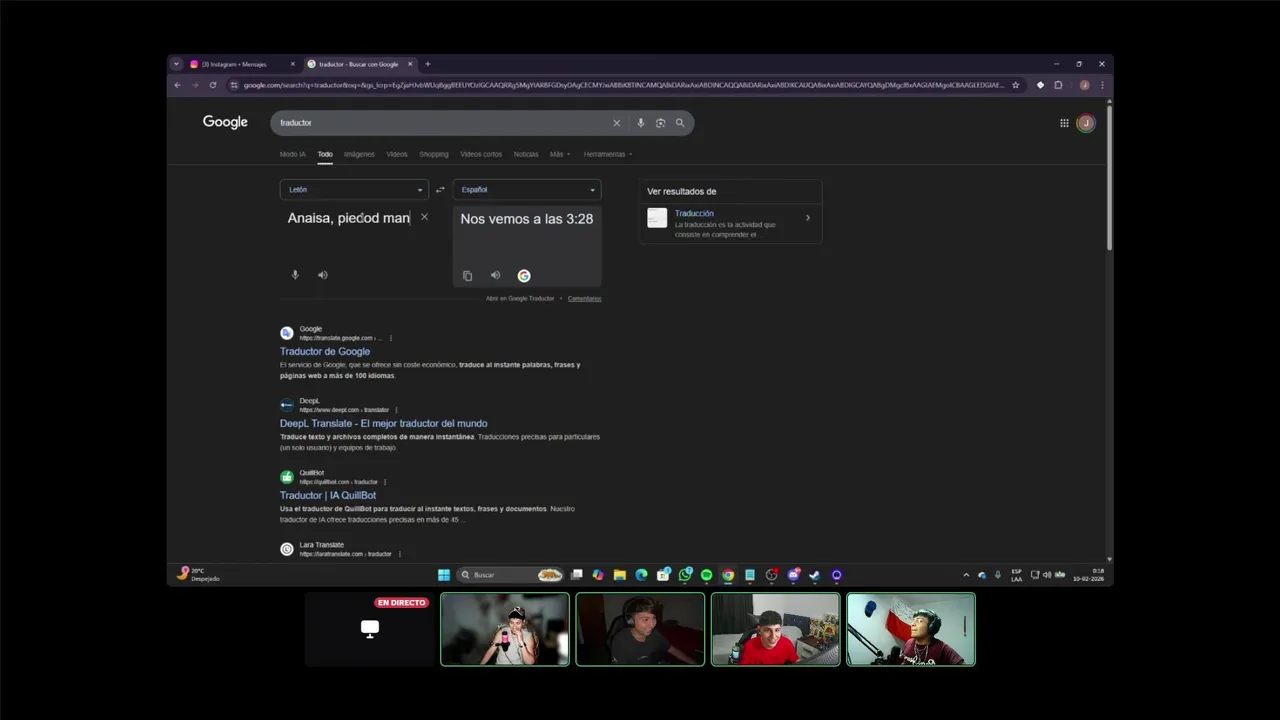
Task: Open Chrome three-dot menu
Action: click(x=1102, y=85)
